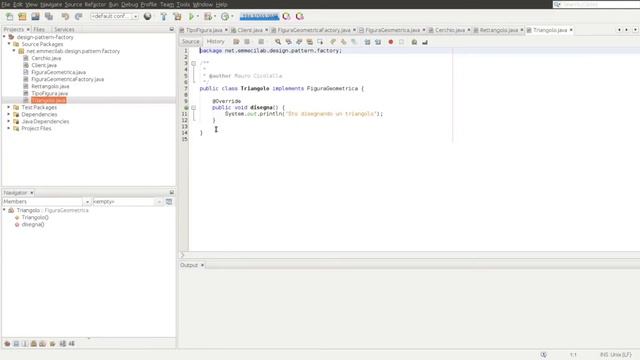Click the Last Edit icon in editor toolbar
Screen dimensions: 640x360
[x=236, y=42]
